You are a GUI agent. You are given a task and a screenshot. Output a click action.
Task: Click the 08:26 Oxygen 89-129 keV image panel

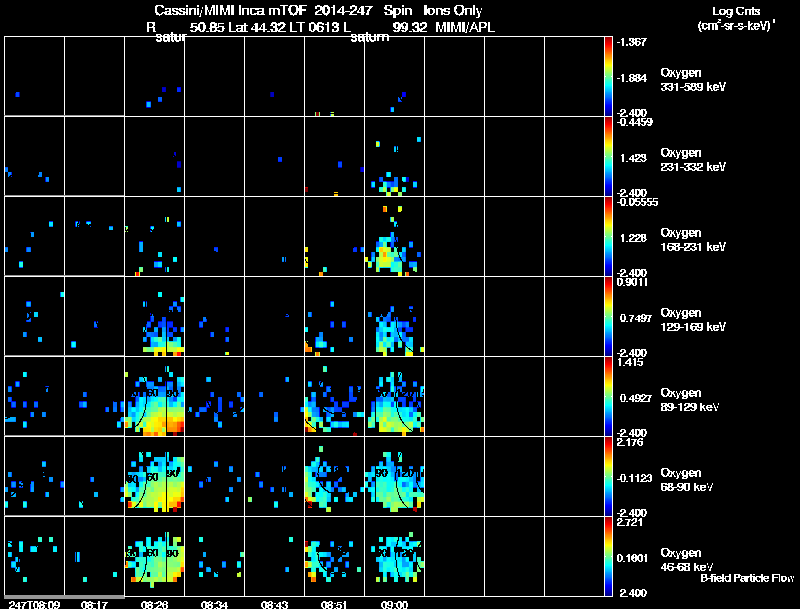point(155,396)
